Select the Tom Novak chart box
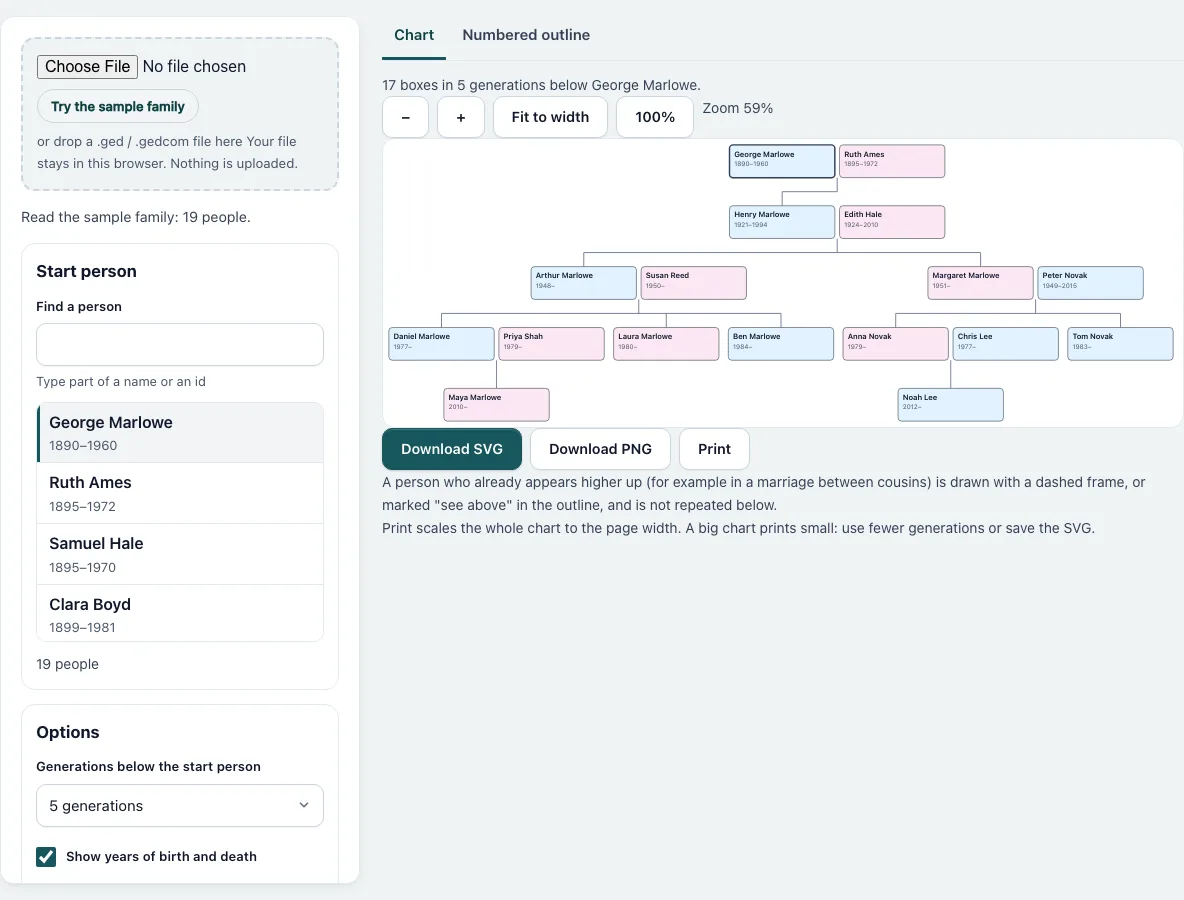 coord(1121,344)
